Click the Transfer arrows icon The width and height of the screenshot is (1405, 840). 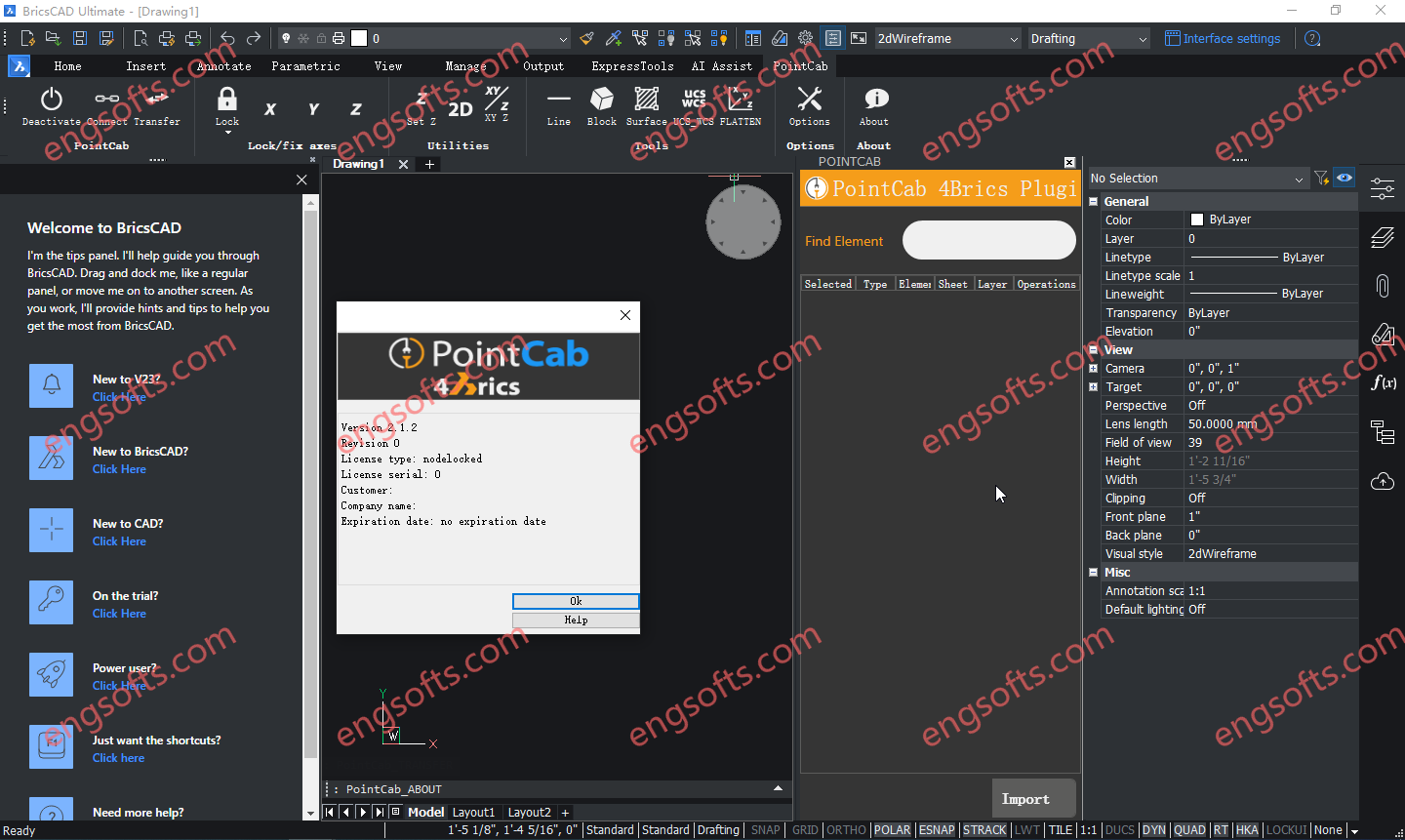coord(157,100)
